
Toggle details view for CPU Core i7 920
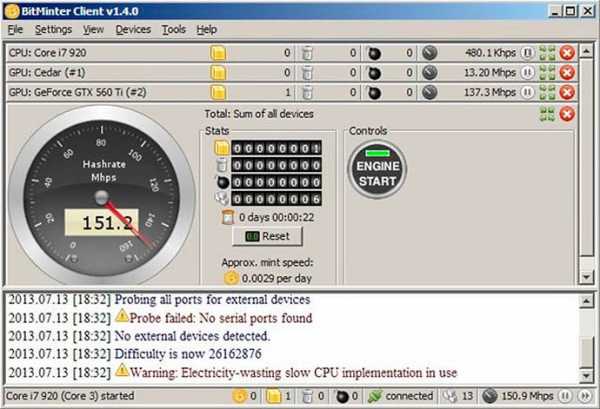tap(547, 53)
